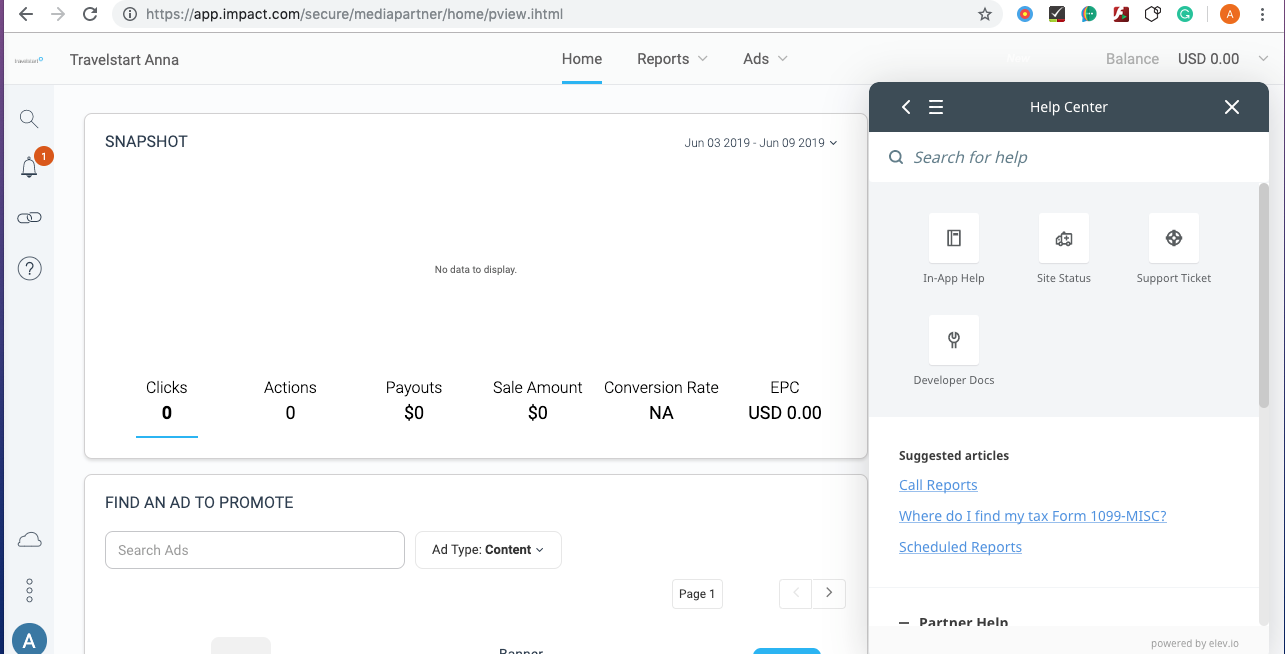Viewport: 1285px width, 654px height.
Task: Click the Adobe Acrobat extension icon
Action: tap(1122, 14)
